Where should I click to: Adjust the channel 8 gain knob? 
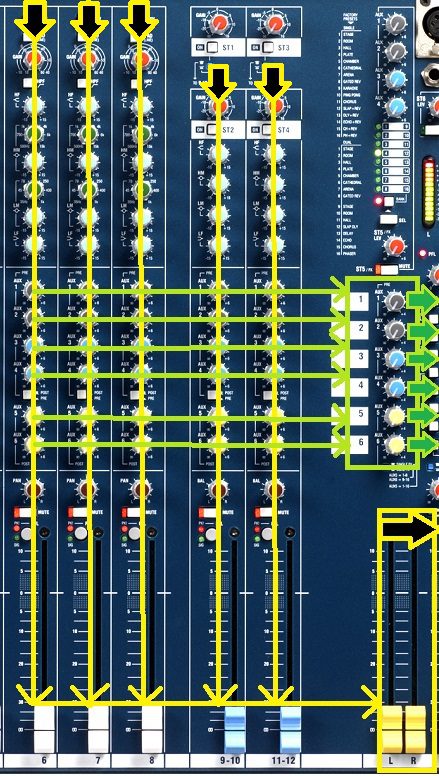(142, 58)
